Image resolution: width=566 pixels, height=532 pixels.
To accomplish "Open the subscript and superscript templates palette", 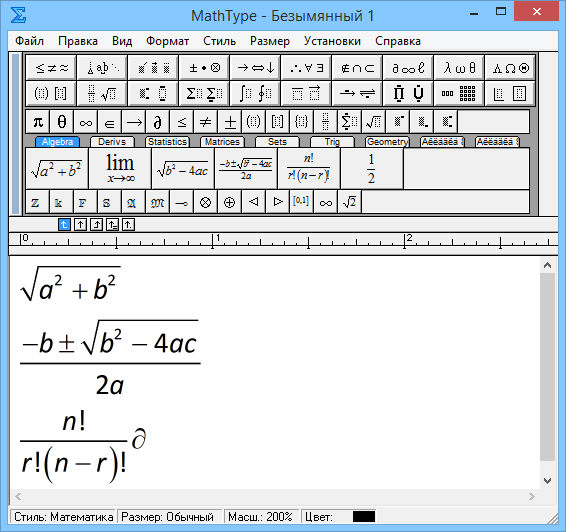I will [153, 93].
